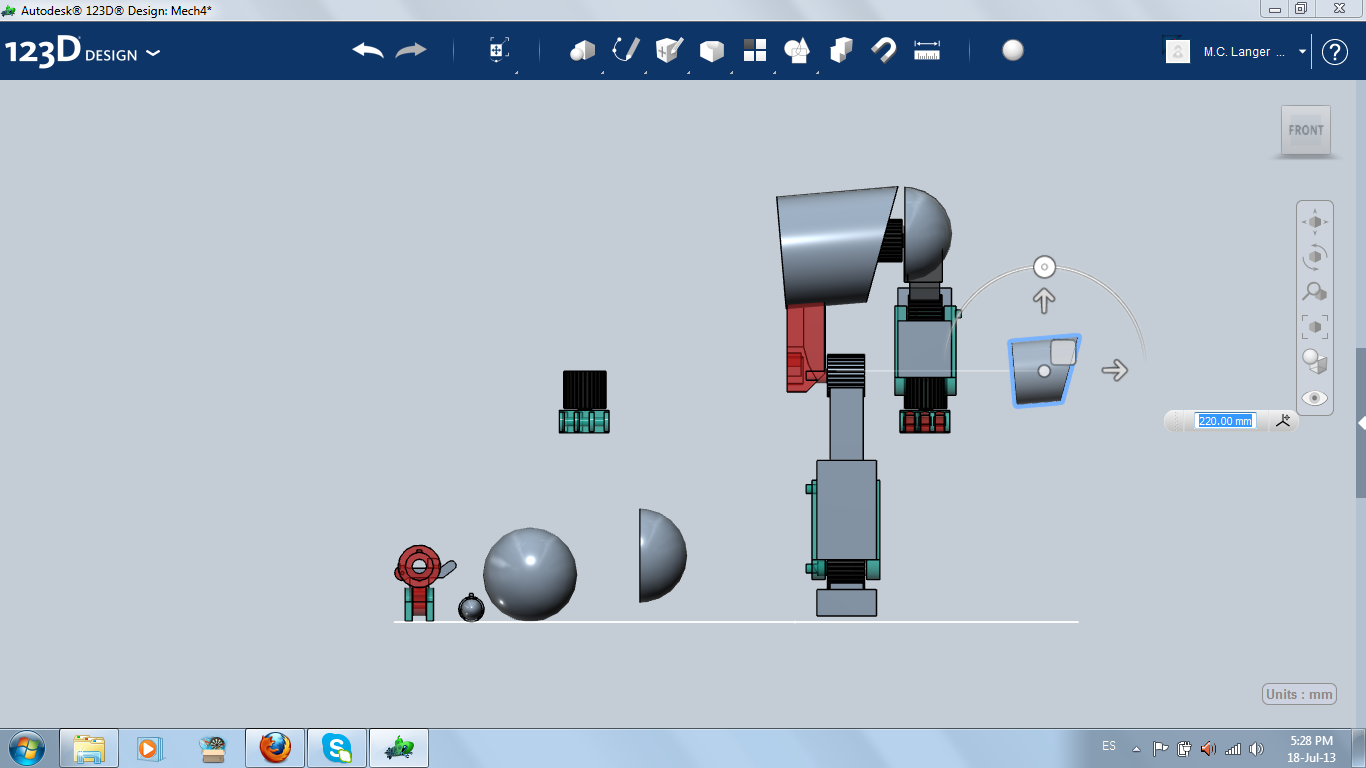Viewport: 1366px width, 768px height.
Task: Click the upward move arrow of the manipulator
Action: point(1044,300)
